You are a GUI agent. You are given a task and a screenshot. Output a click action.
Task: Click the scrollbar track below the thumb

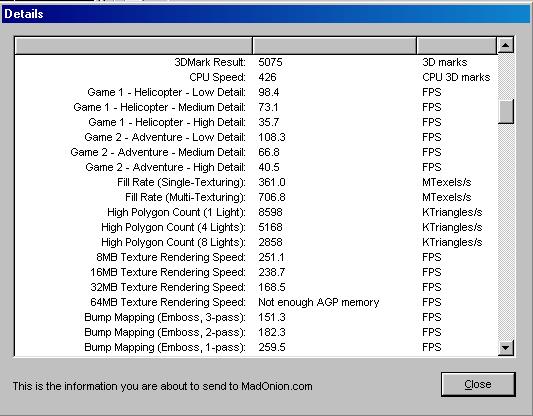click(x=505, y=231)
